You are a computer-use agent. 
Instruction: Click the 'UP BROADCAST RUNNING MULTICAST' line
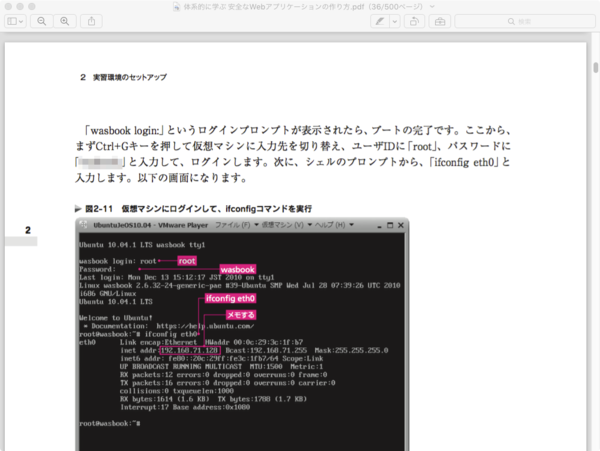(x=222, y=366)
